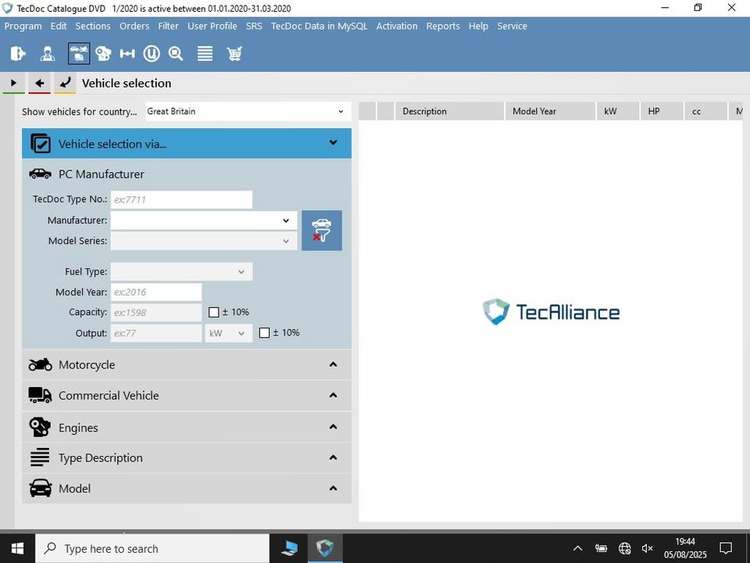Open the Program menu
750x563 pixels.
pos(23,26)
